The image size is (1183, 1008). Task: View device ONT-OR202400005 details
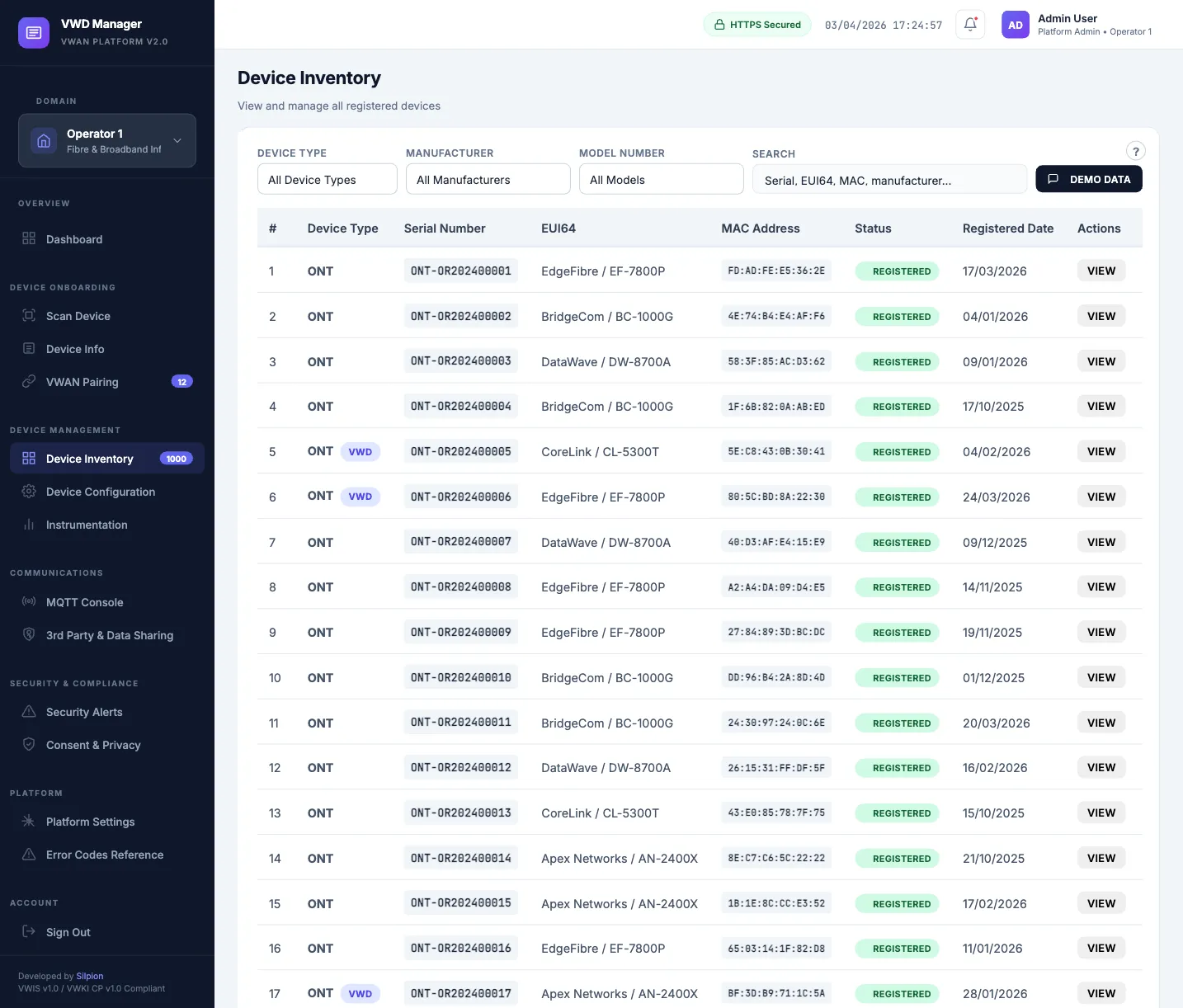(x=1101, y=452)
